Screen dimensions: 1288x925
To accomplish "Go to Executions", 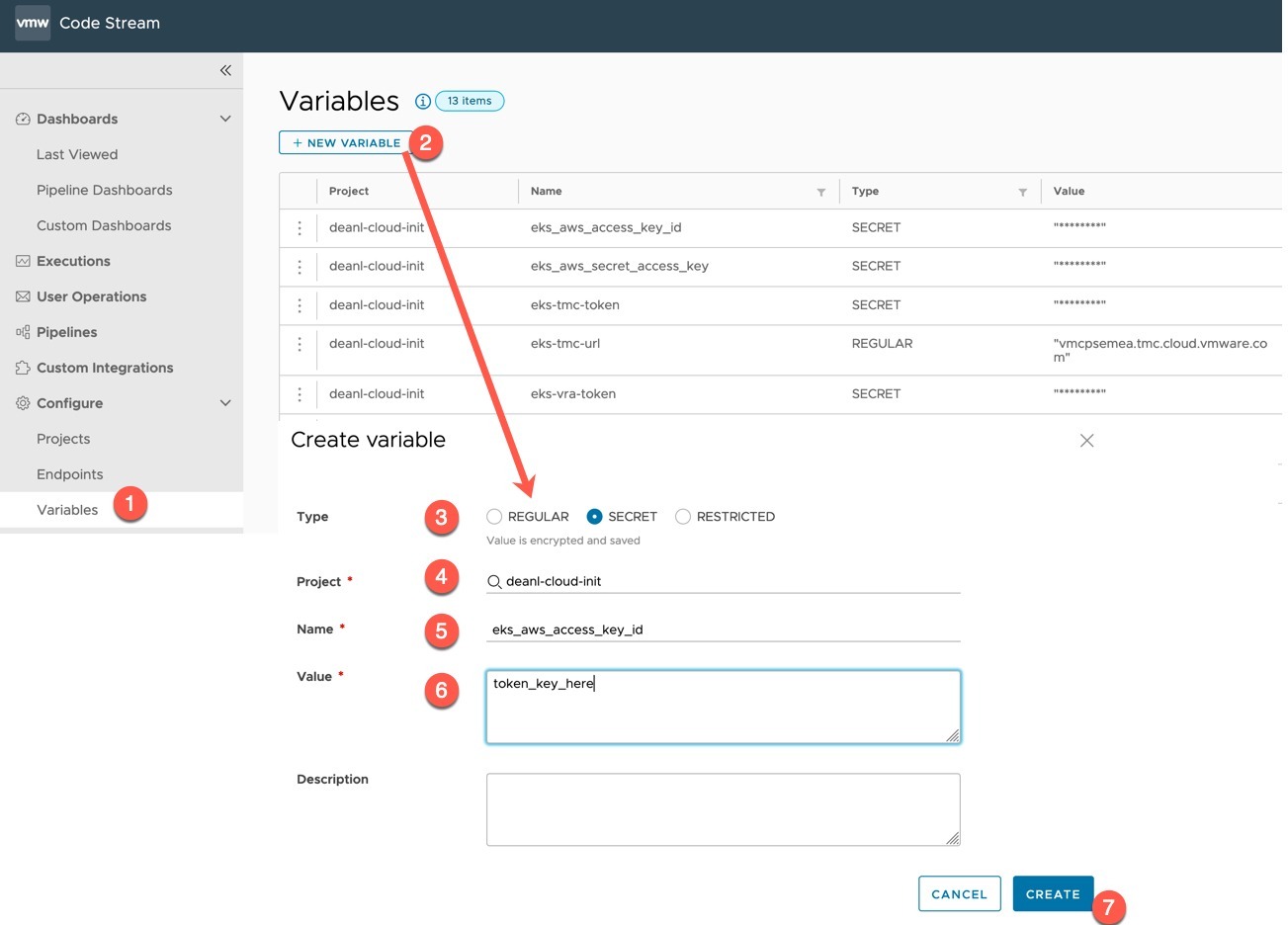I will click(x=73, y=261).
